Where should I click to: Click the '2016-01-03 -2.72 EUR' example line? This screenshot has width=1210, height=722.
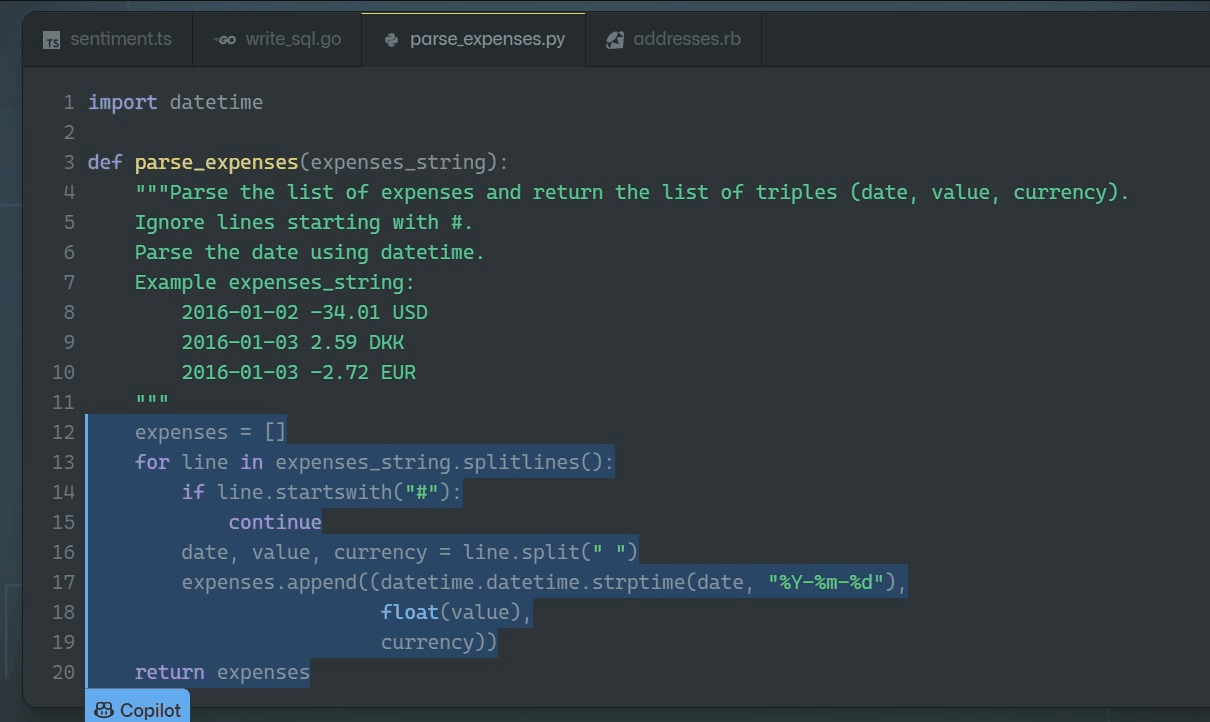(299, 372)
